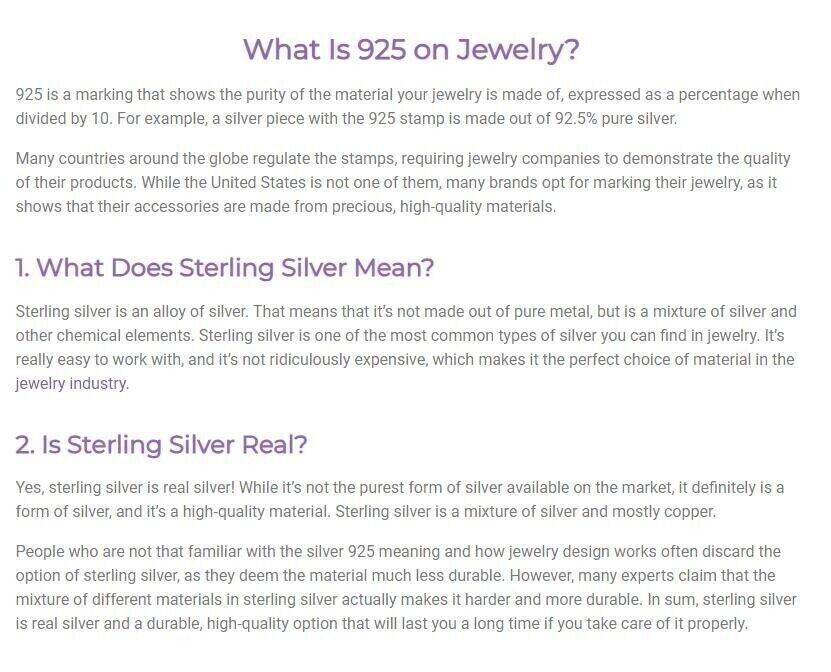Click the heading 'What Is 925 on Jewelry?'
Screen dimensions: 831x672
point(411,50)
